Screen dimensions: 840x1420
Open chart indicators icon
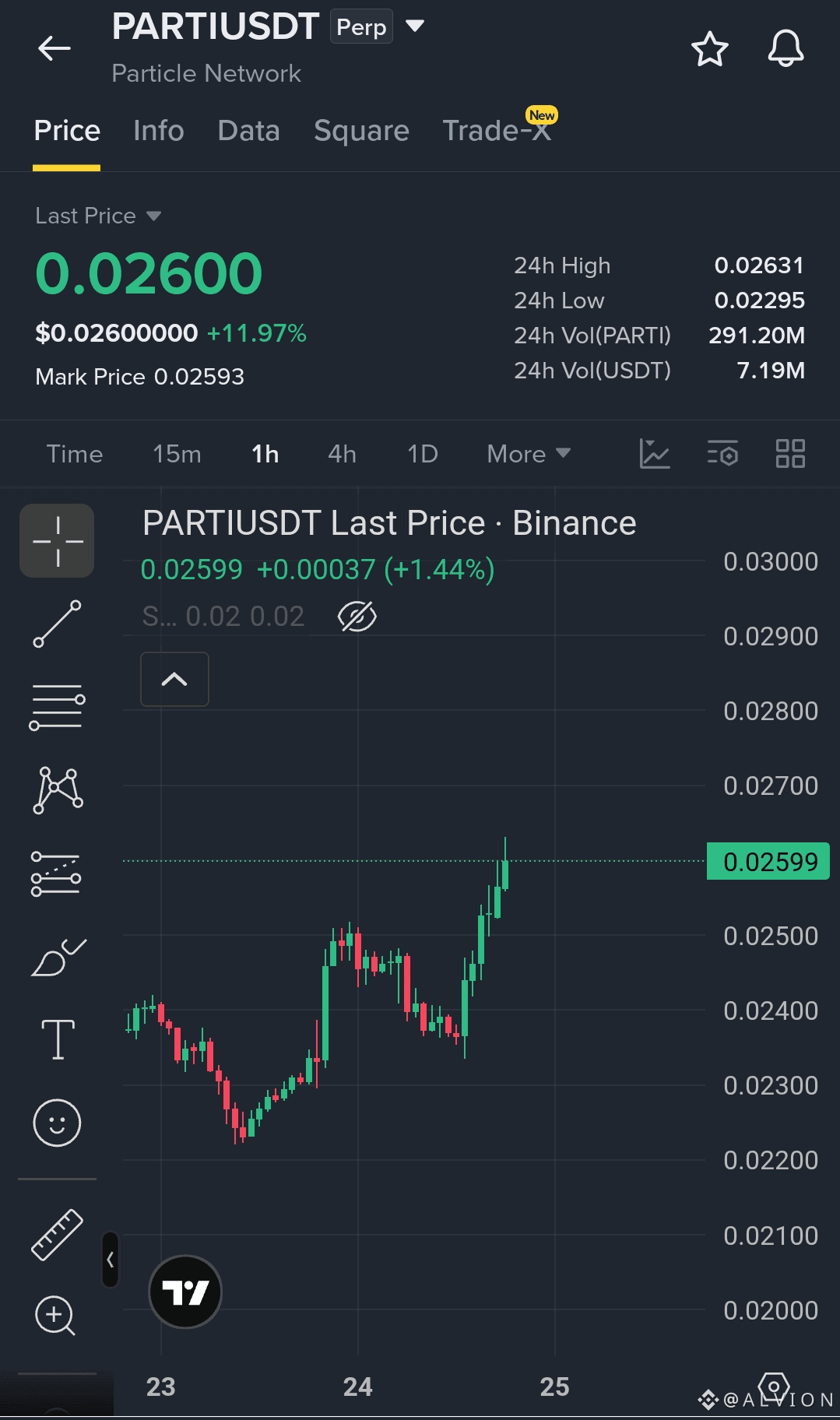pyautogui.click(x=655, y=453)
